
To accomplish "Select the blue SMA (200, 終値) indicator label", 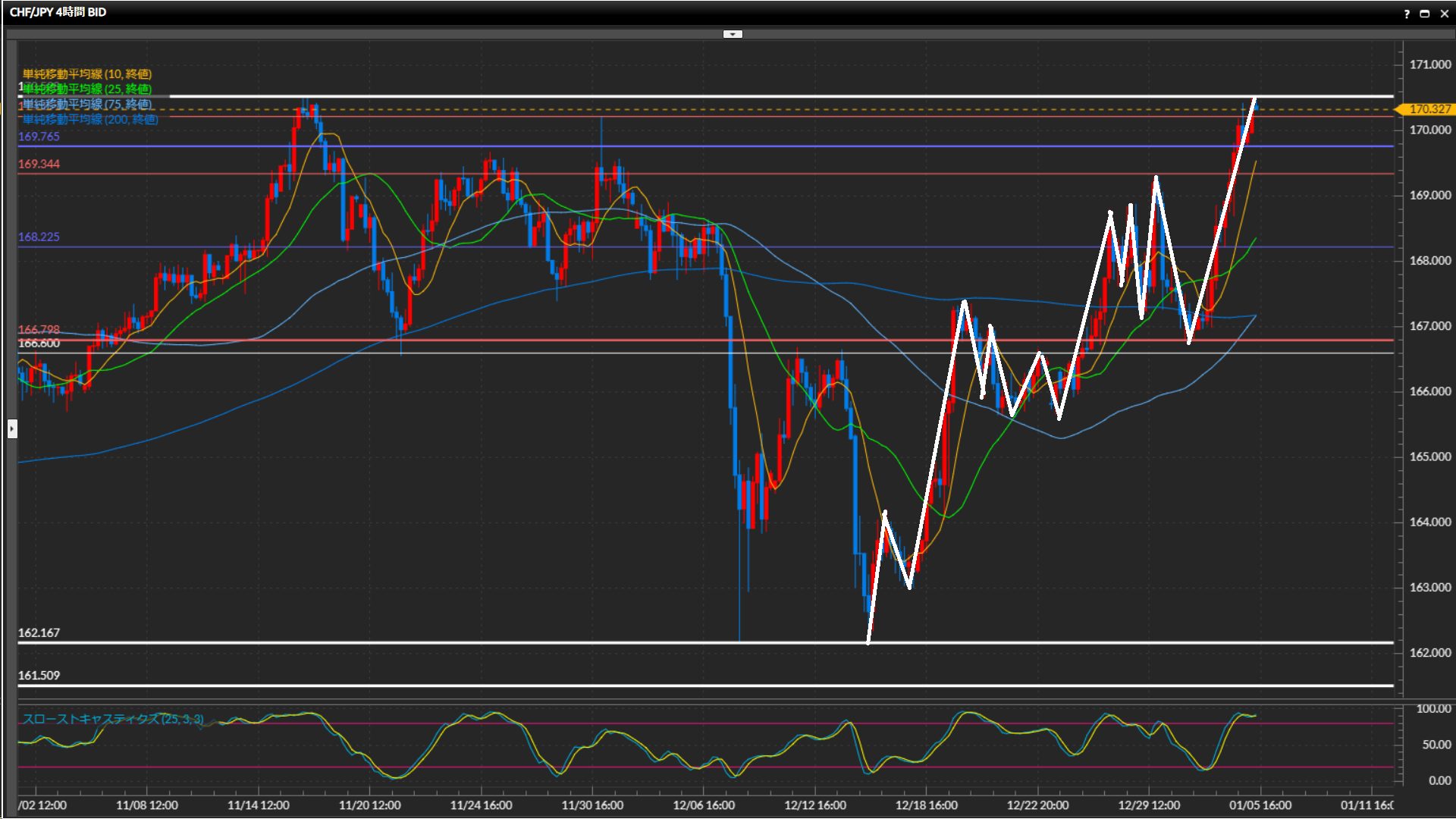I will (x=89, y=119).
